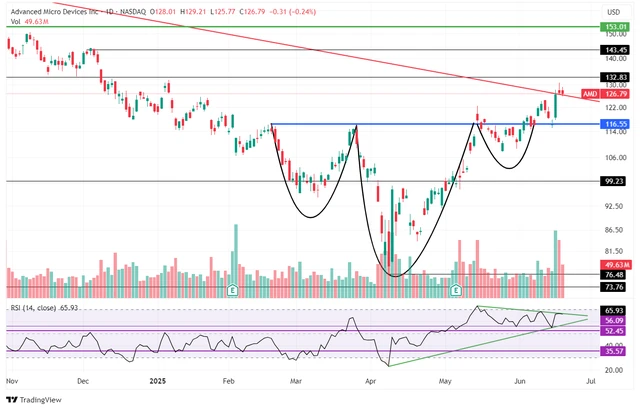Viewport: 640px width, 410px height.
Task: Click the red AMD 126.79 price tag
Action: (605, 94)
